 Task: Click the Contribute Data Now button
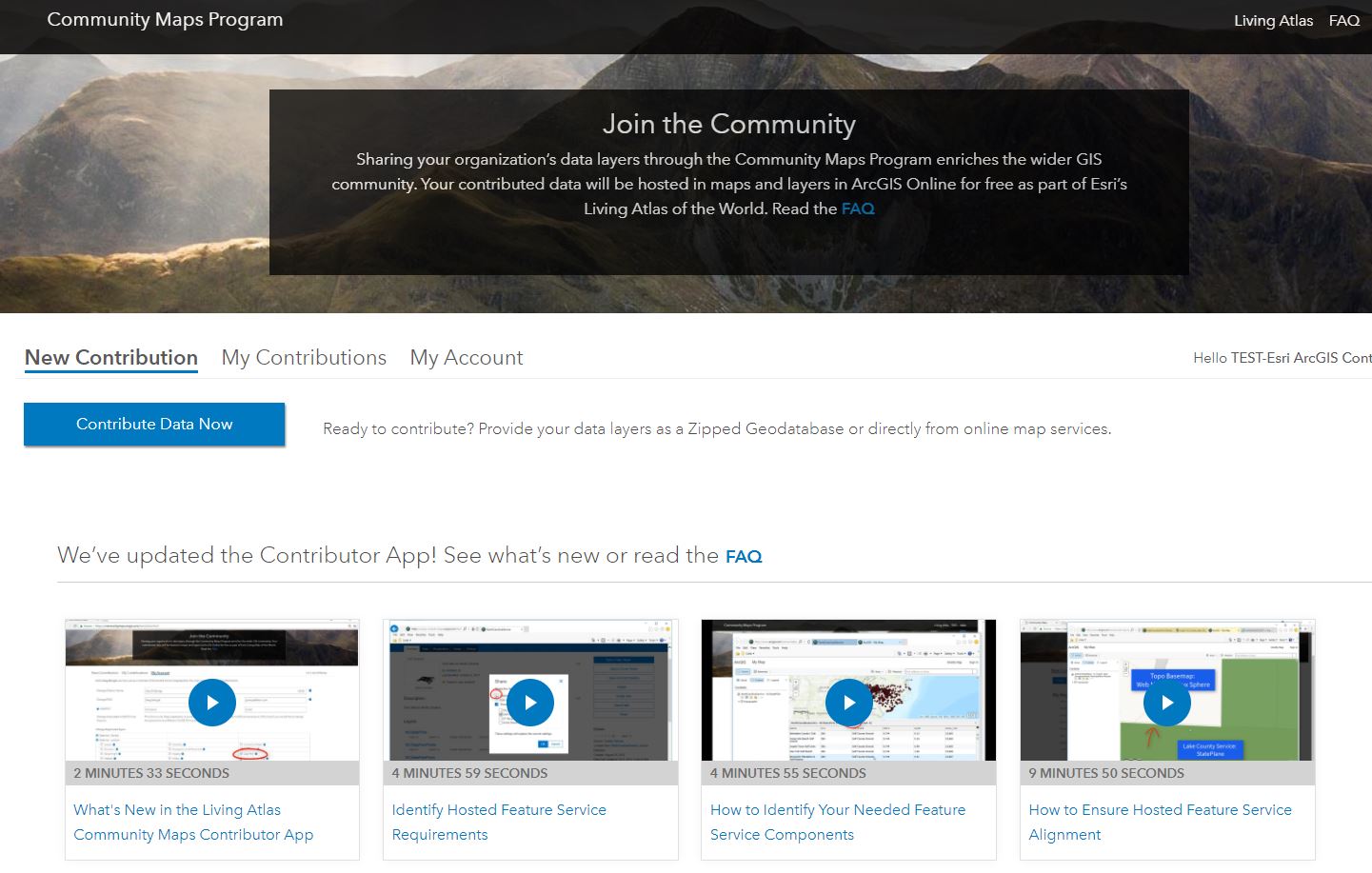coord(154,425)
